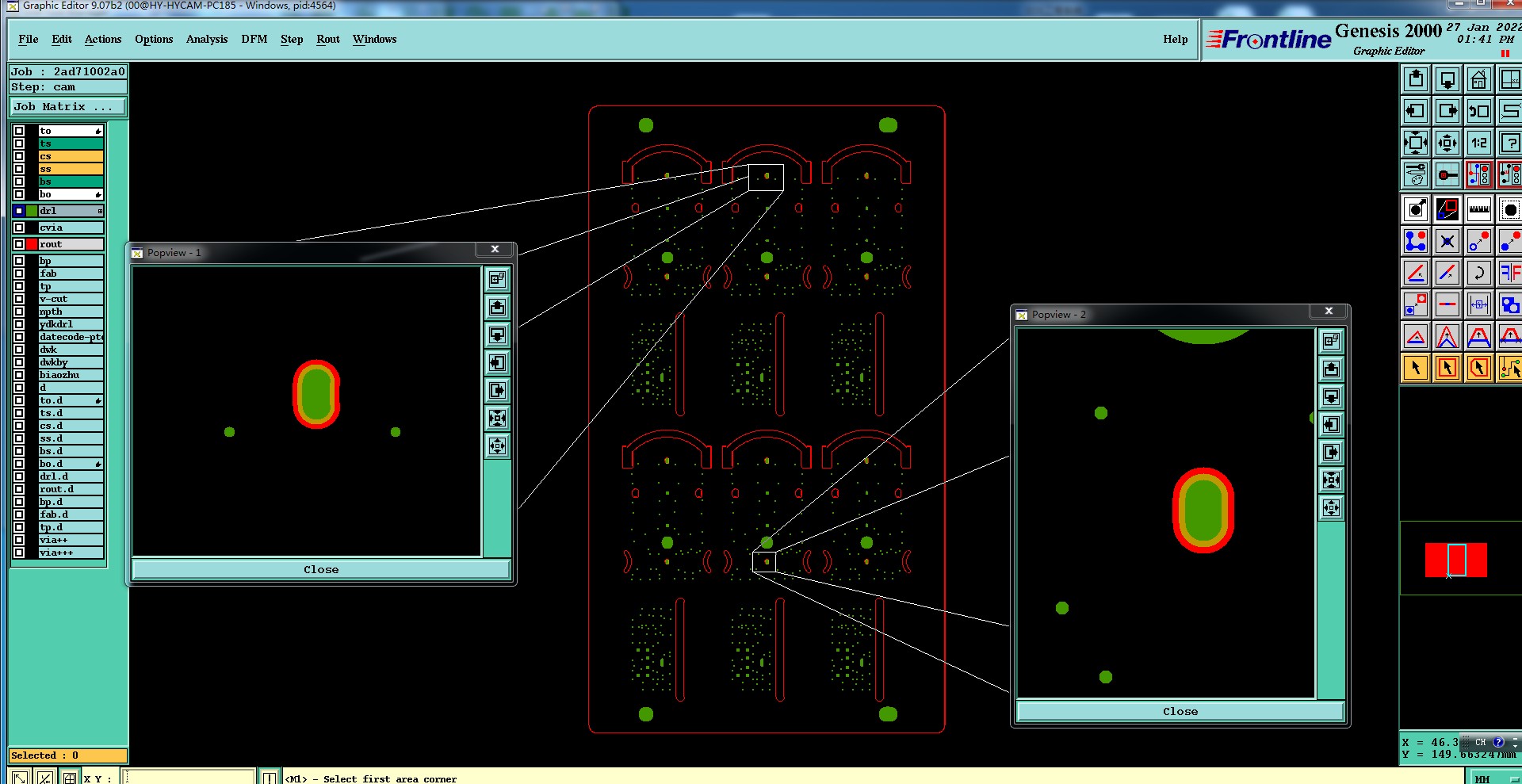Toggle the 'via+++' layer checkbox

tap(19, 553)
